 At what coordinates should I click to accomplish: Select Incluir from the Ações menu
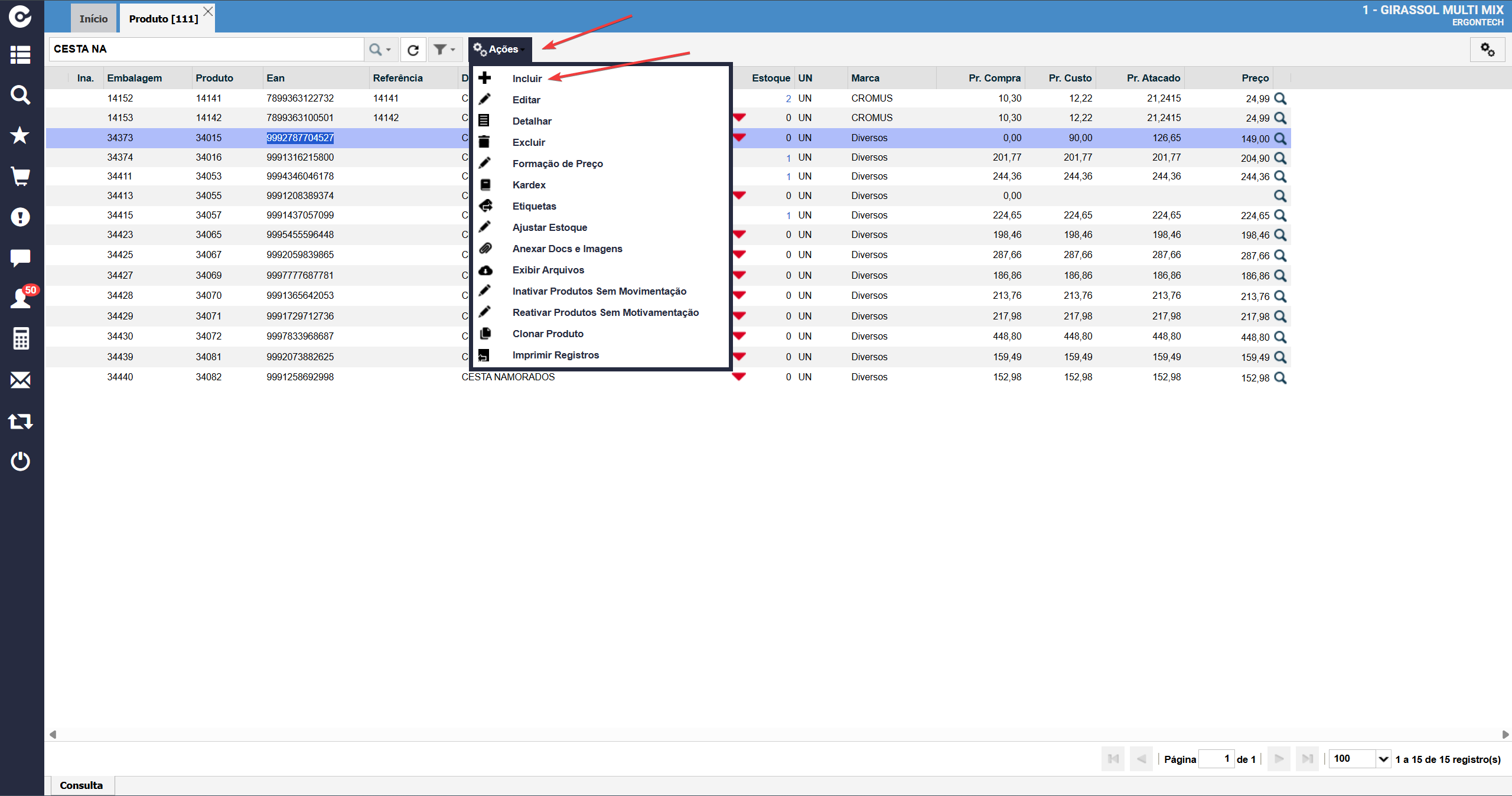527,79
